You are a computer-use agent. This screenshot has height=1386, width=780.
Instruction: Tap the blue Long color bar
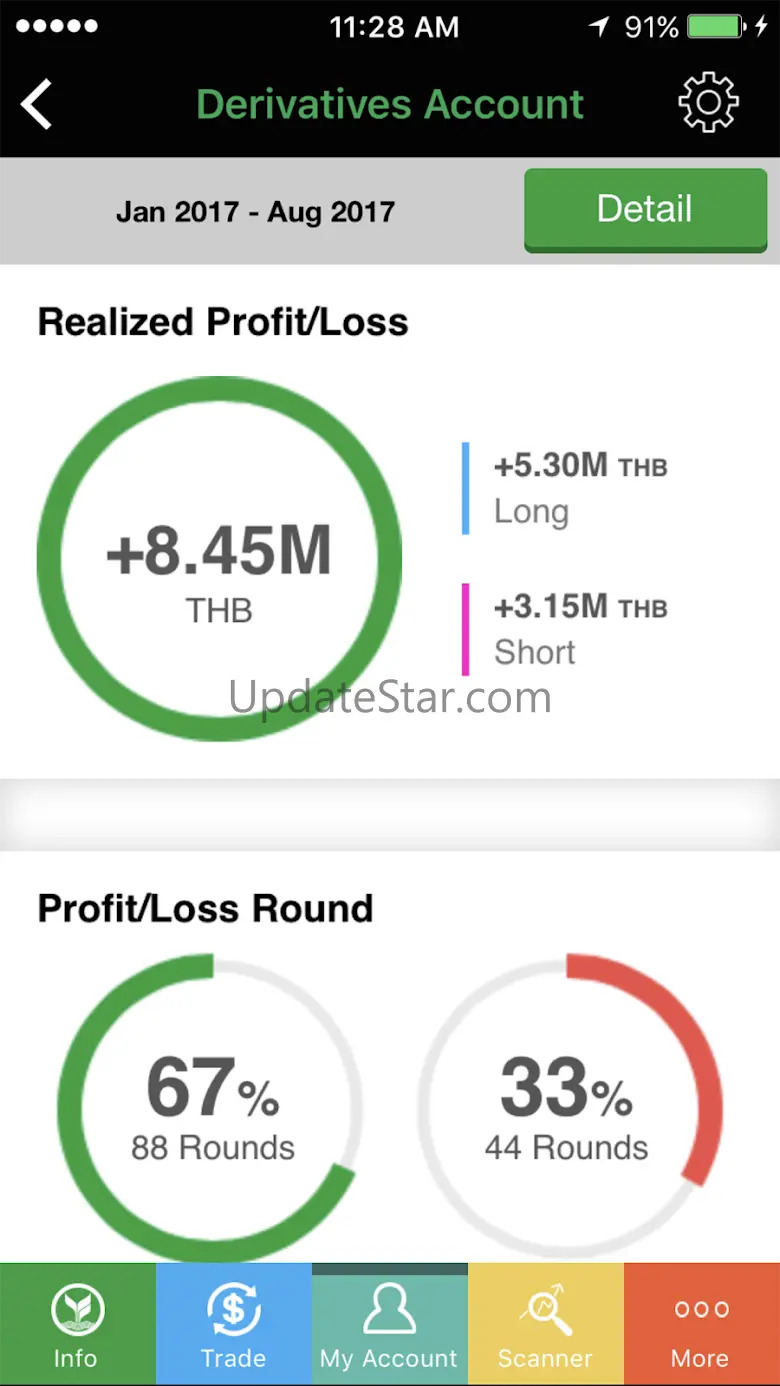click(x=465, y=488)
